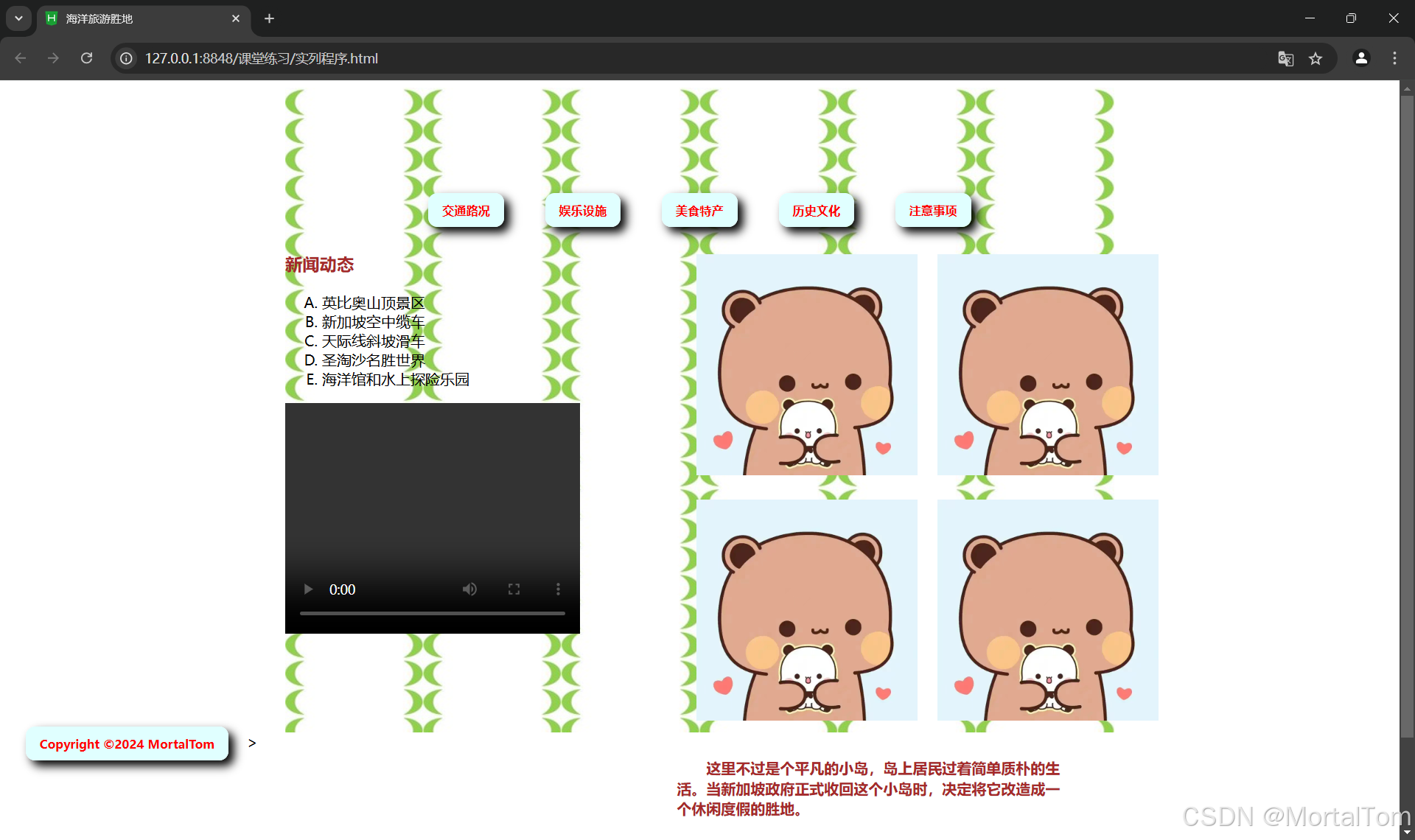1415x840 pixels.
Task: Click the bookmark star icon
Action: pyautogui.click(x=1316, y=58)
